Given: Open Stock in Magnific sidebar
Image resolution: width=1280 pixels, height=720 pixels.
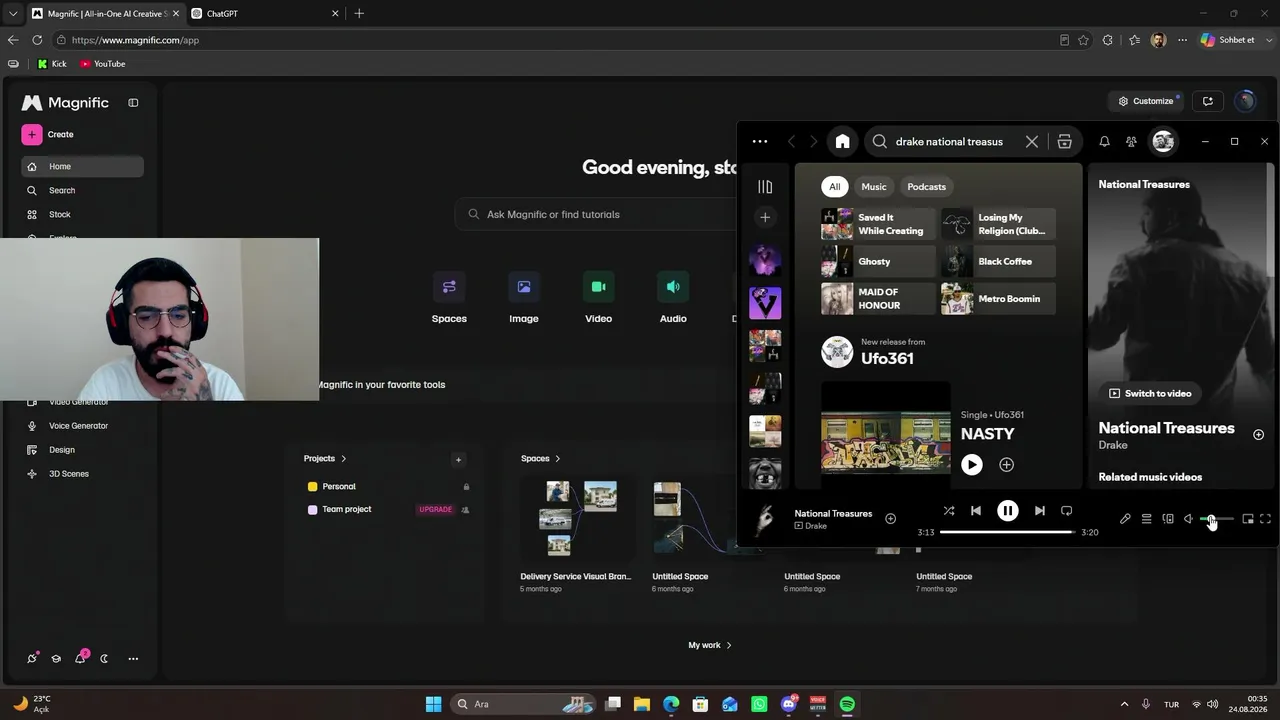Looking at the screenshot, I should point(82,215).
